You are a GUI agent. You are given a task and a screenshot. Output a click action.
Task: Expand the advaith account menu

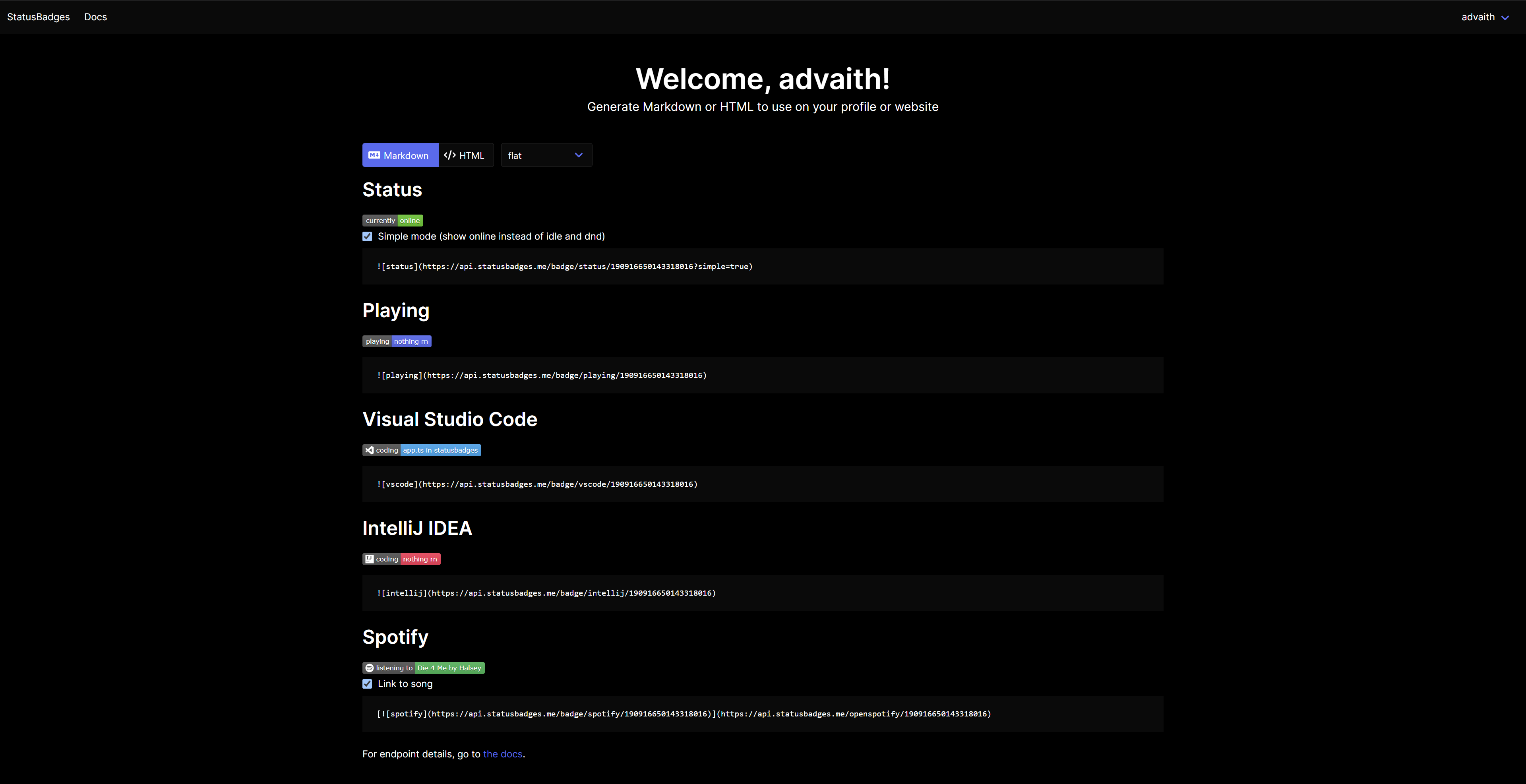1485,17
